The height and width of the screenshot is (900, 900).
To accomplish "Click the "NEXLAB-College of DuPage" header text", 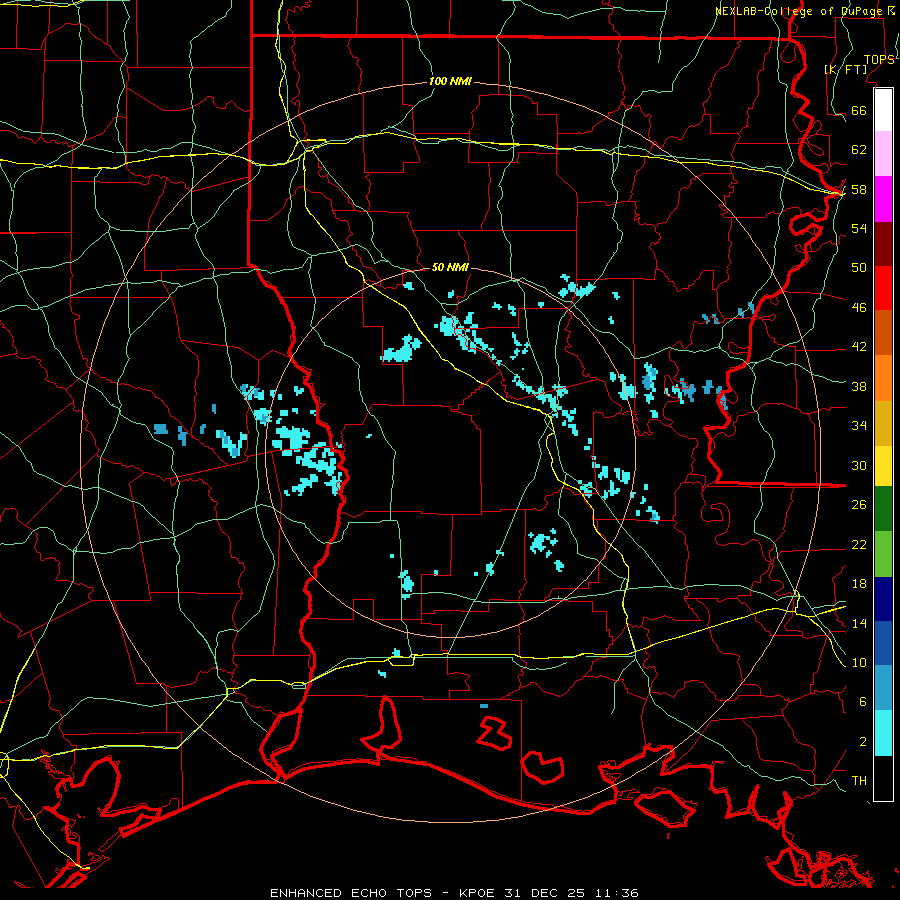I will tap(801, 11).
